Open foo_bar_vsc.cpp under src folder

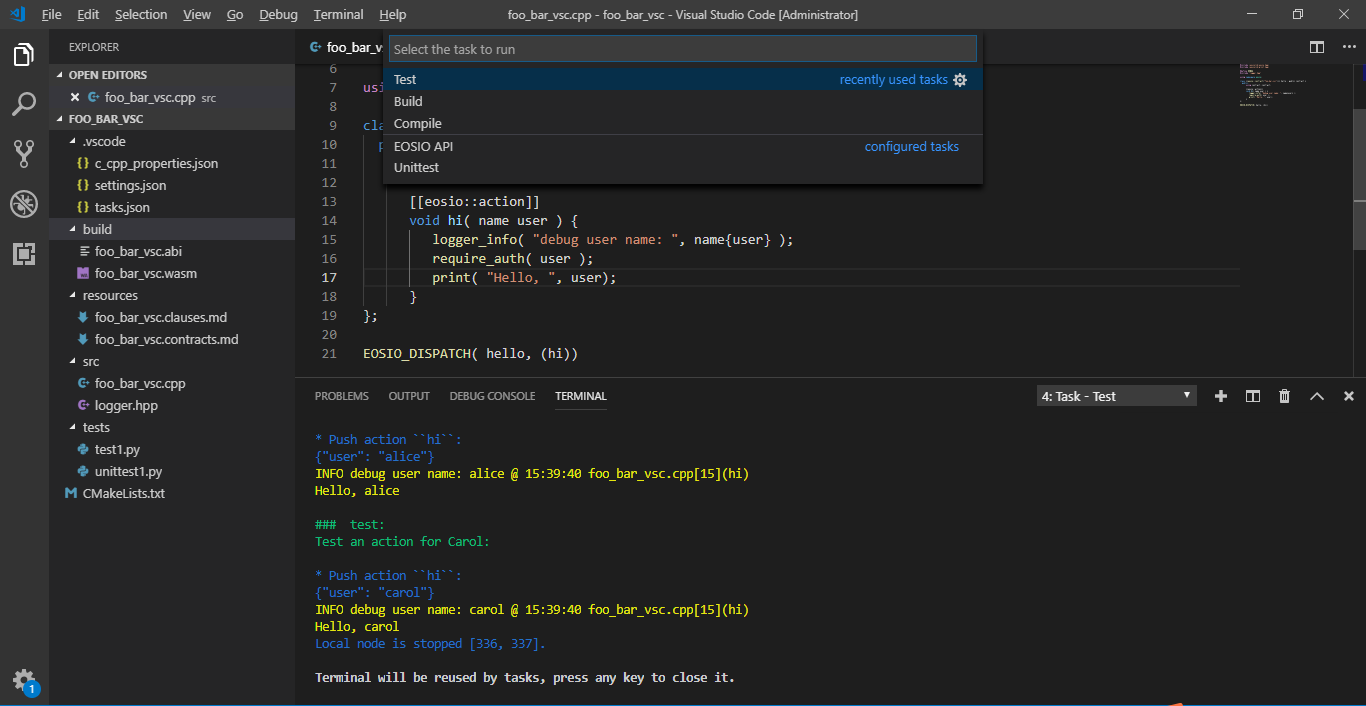(172, 383)
